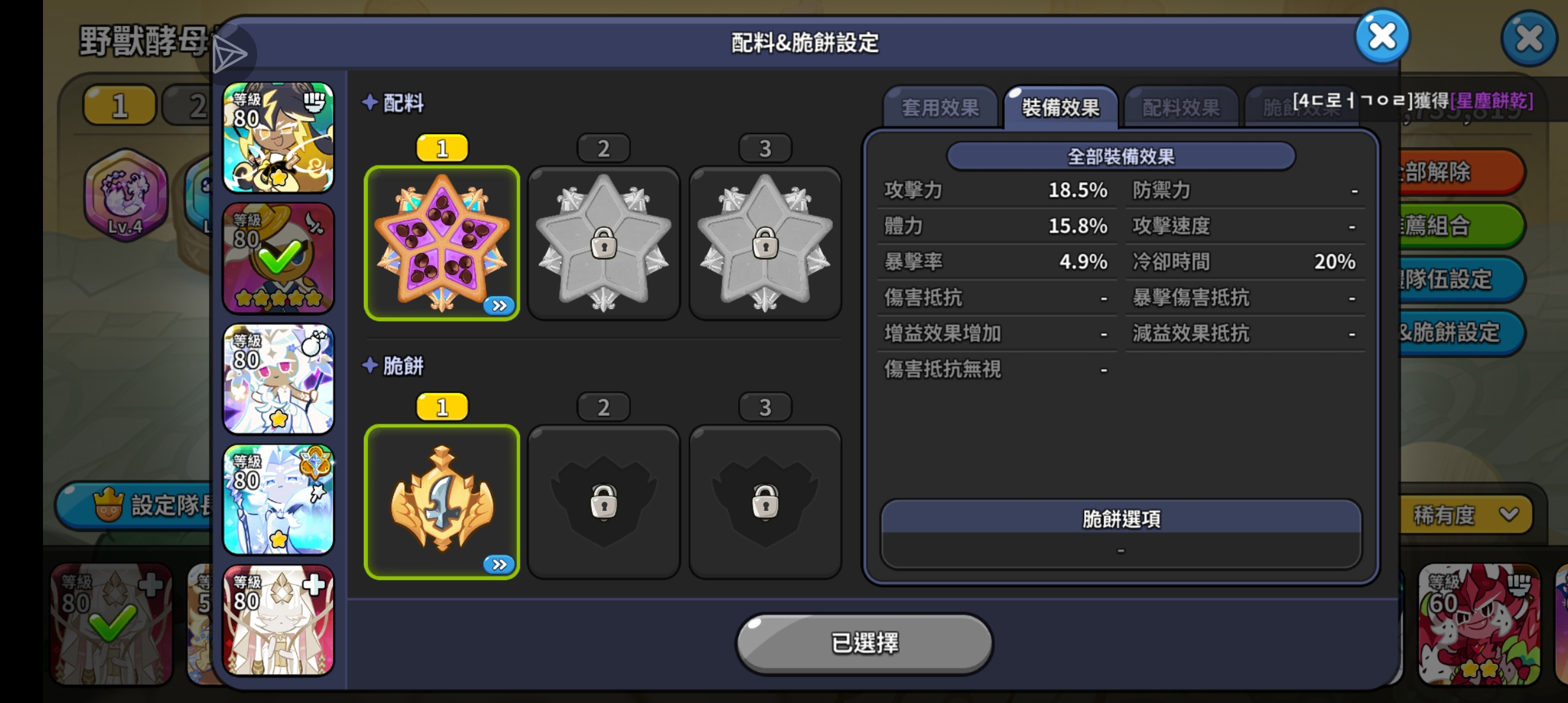Tap the locked topping slot 3
This screenshot has height=703, width=1568.
(x=765, y=243)
